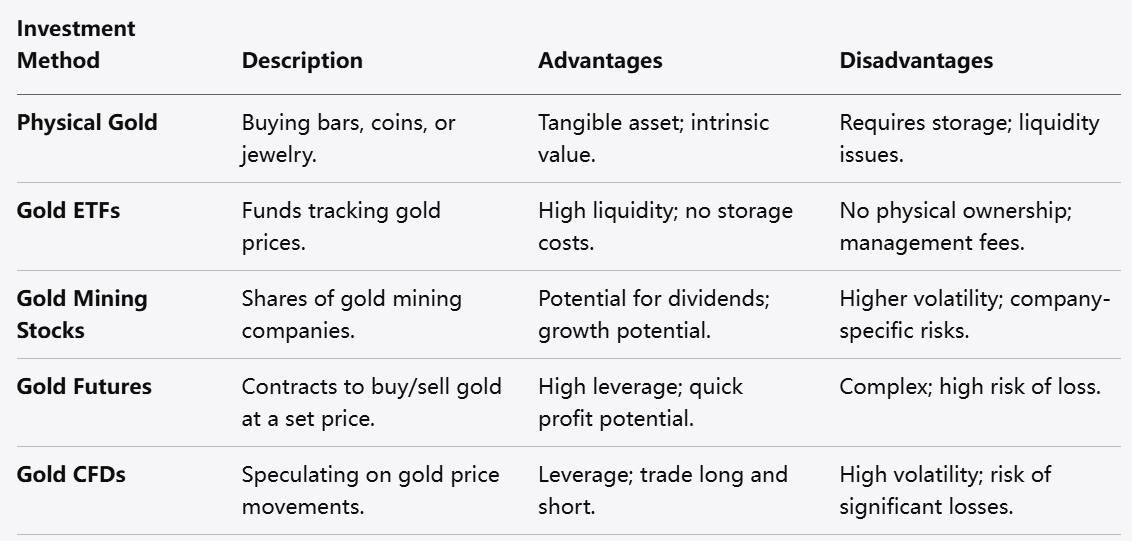The height and width of the screenshot is (541, 1132).
Task: Click the Disadvantages column header
Action: (916, 61)
